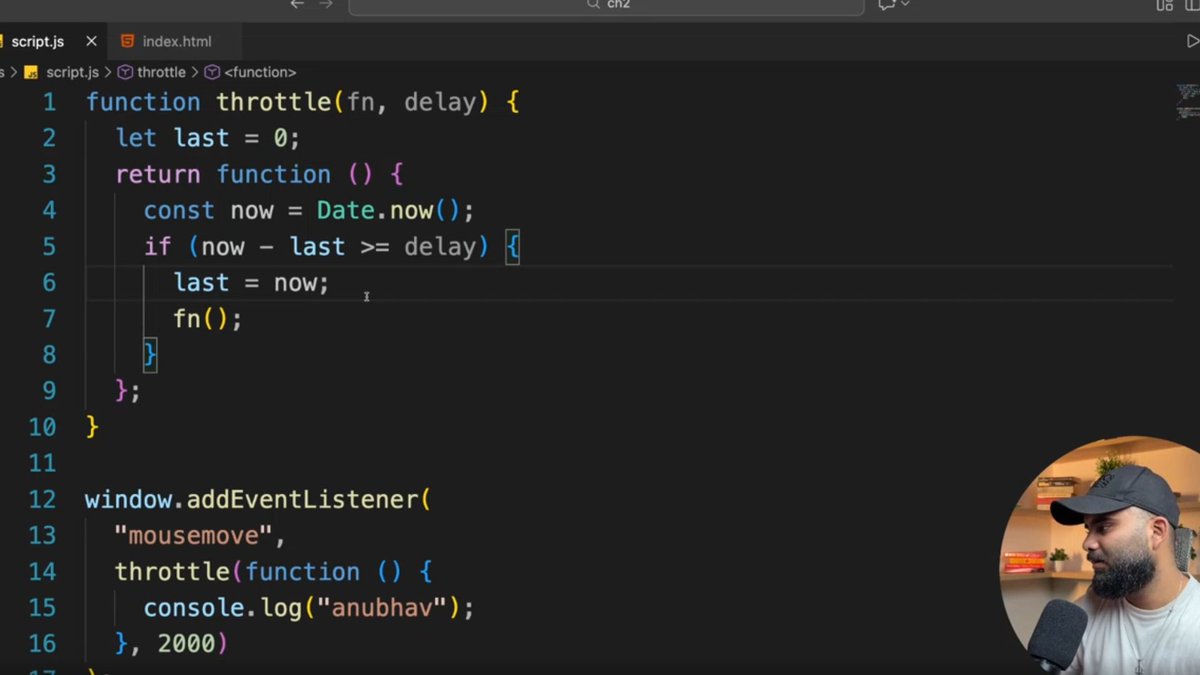
Task: Click the command center search box showing ch2
Action: pyautogui.click(x=606, y=5)
